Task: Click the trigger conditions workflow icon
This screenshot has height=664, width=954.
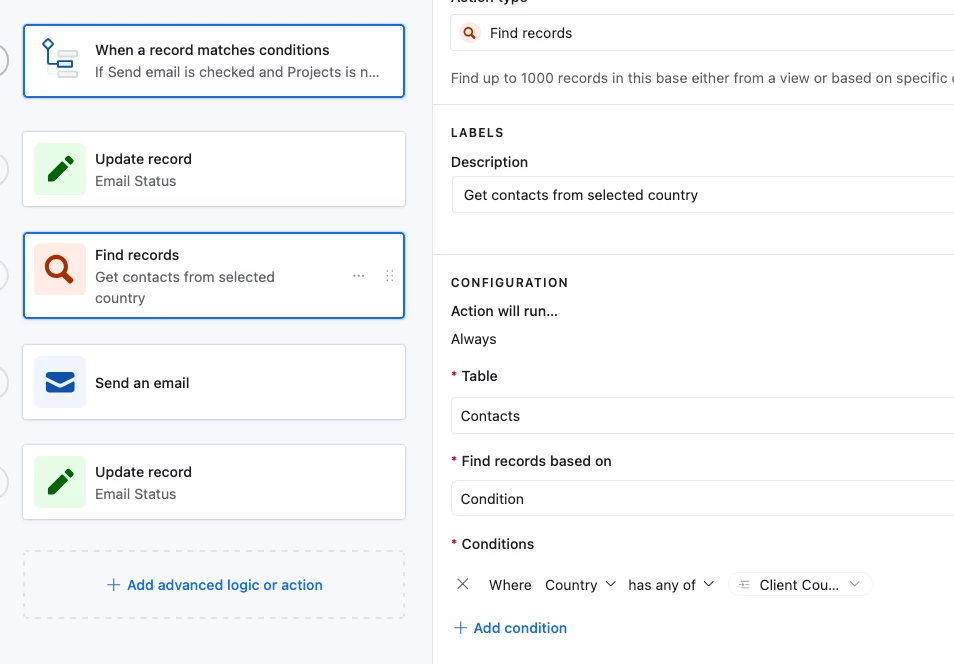Action: tap(60, 61)
